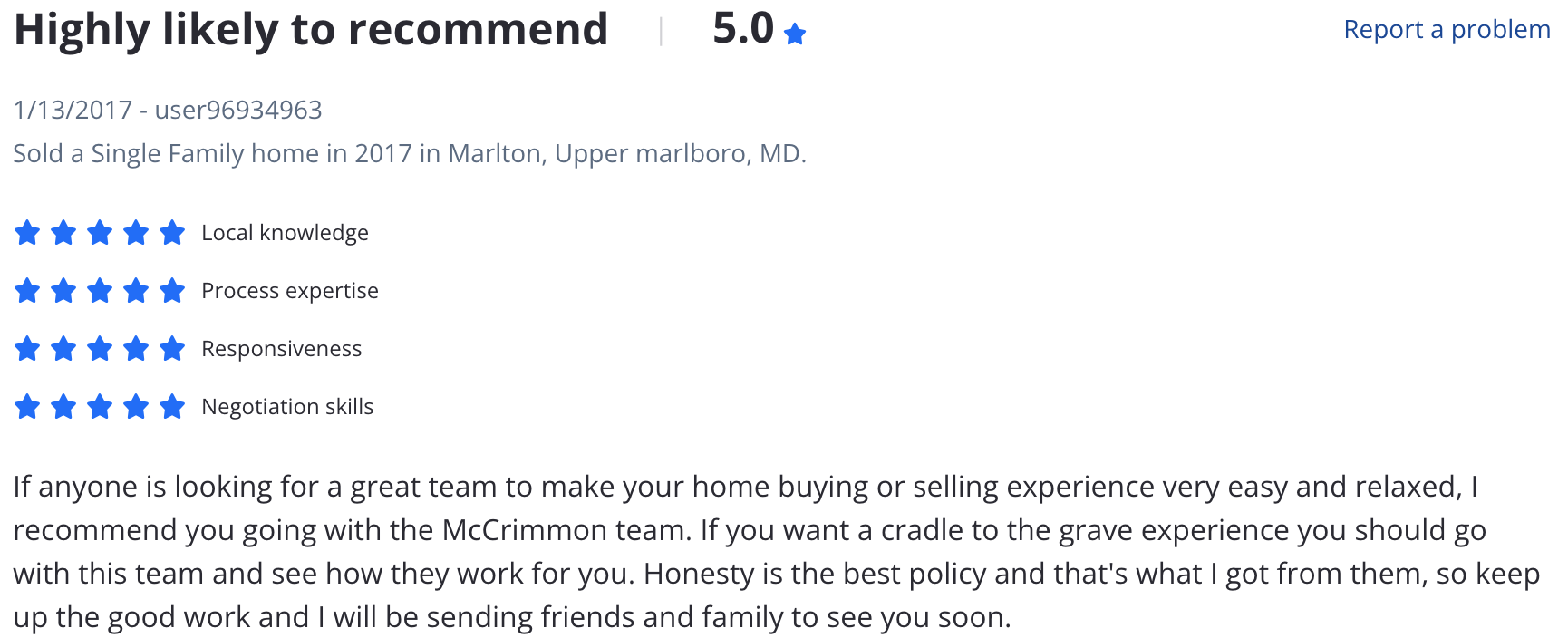
Task: Click the username user96934963
Action: coord(238,110)
